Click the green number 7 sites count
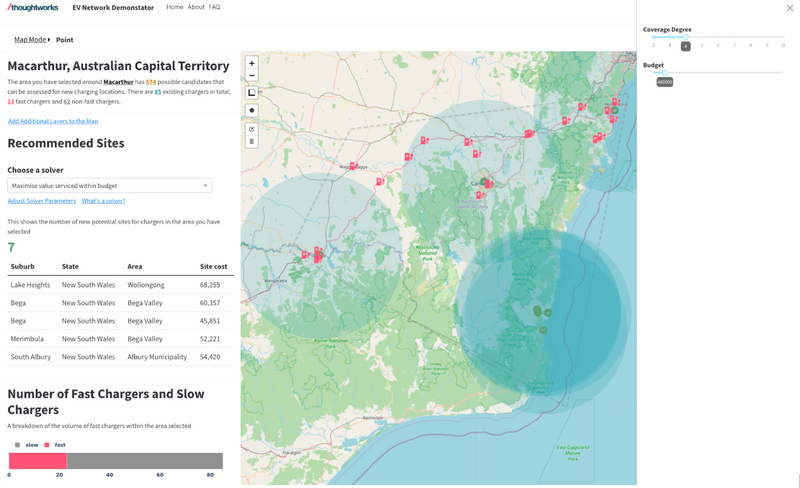 tap(11, 248)
